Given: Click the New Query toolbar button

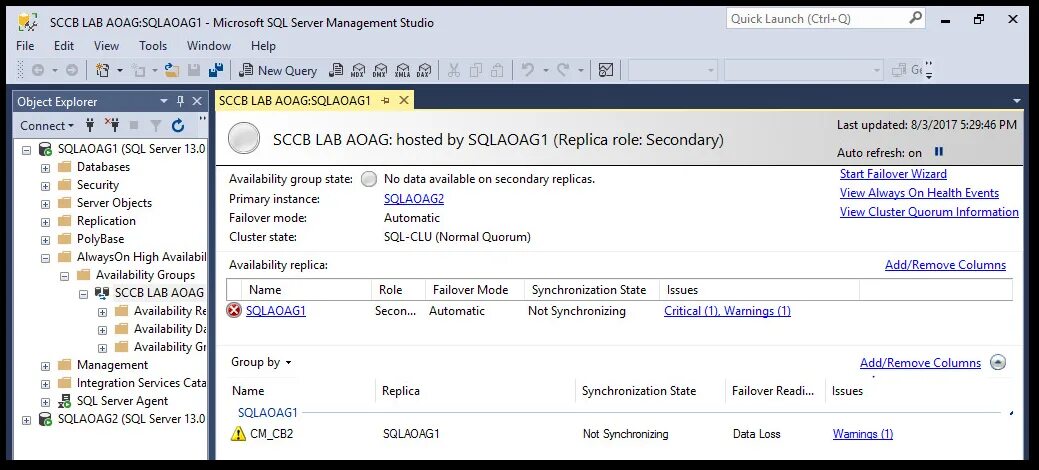Looking at the screenshot, I should coord(279,70).
